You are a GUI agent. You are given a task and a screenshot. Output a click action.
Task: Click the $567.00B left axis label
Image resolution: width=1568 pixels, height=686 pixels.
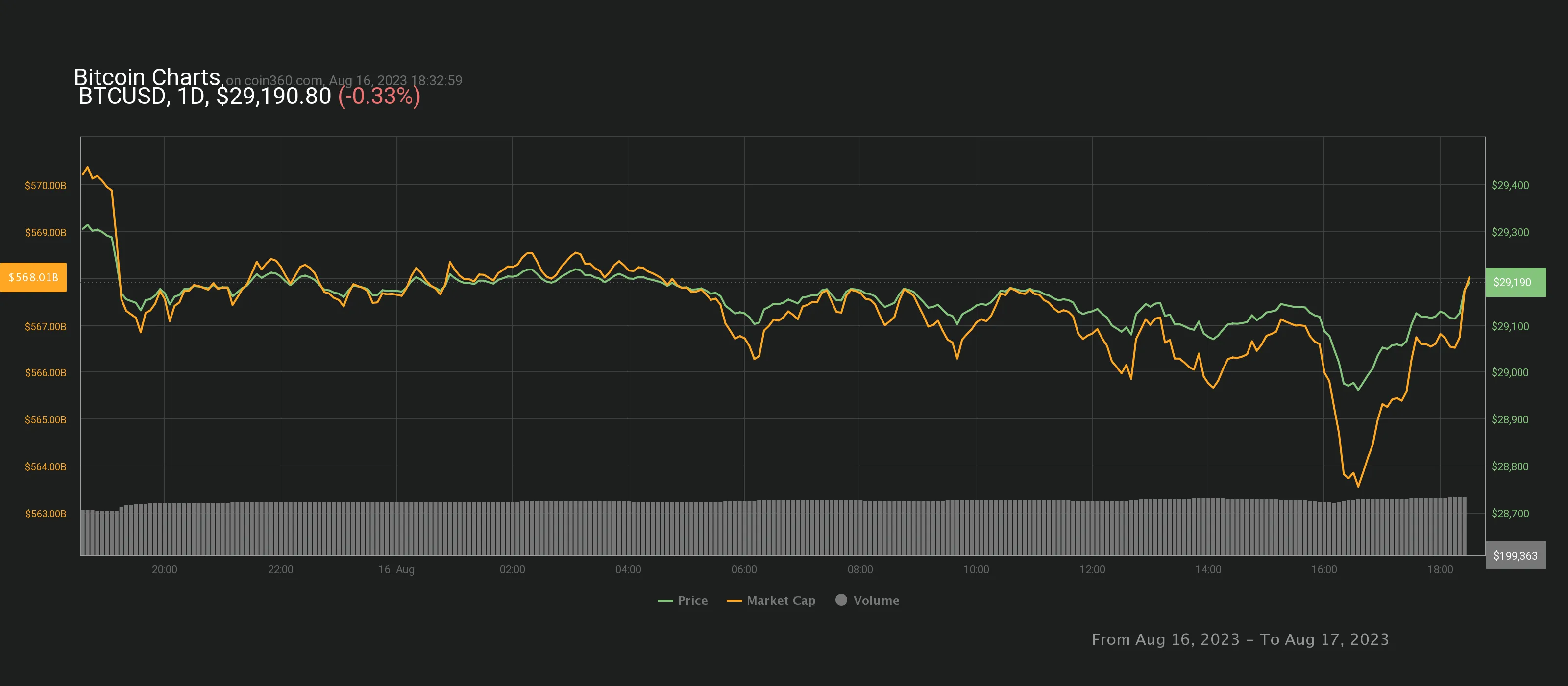pos(46,327)
